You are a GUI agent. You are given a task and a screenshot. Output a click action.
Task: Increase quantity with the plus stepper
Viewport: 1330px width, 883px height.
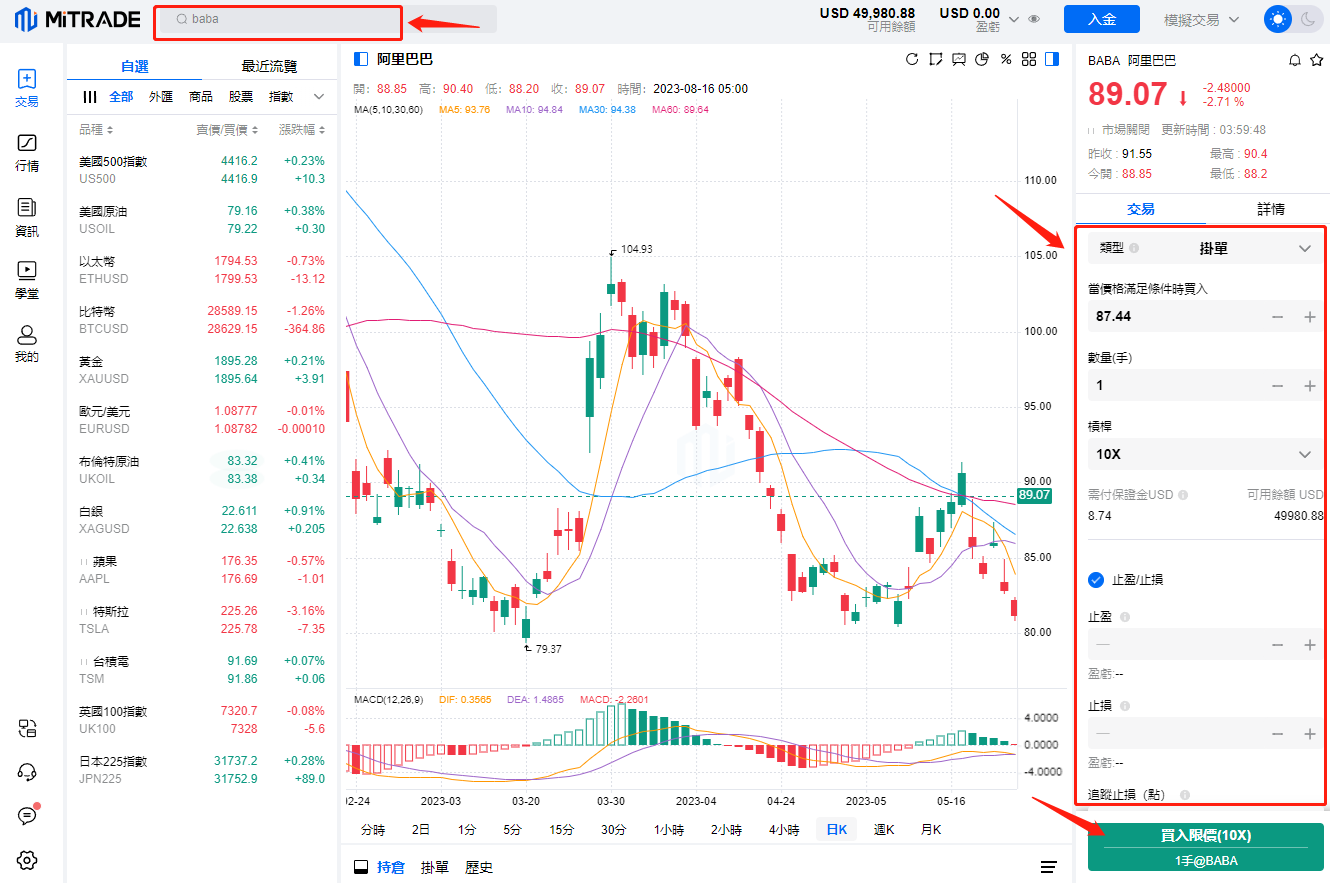[1310, 386]
